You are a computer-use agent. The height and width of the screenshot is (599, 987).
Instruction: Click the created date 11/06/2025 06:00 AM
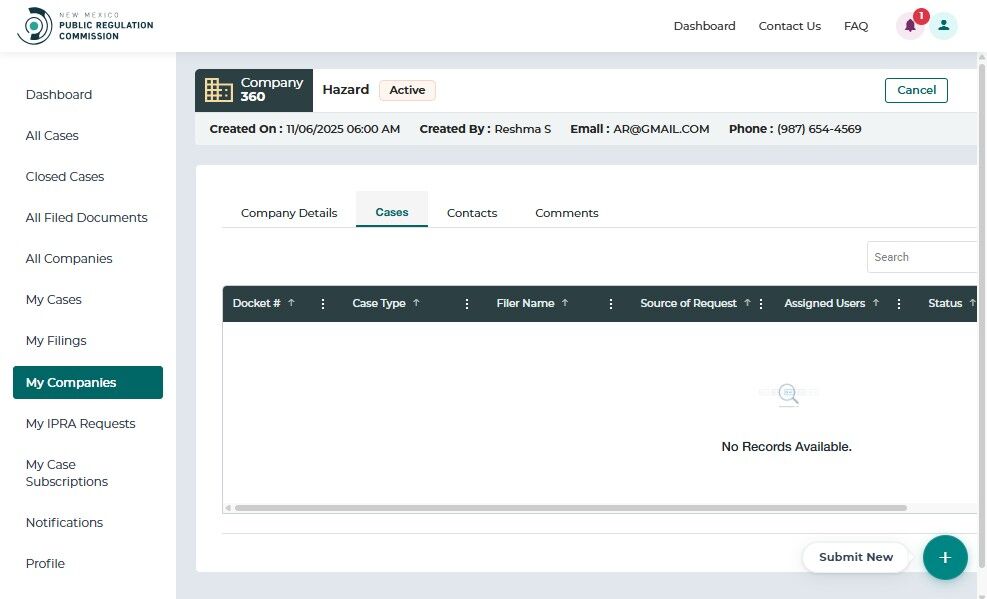pos(343,129)
